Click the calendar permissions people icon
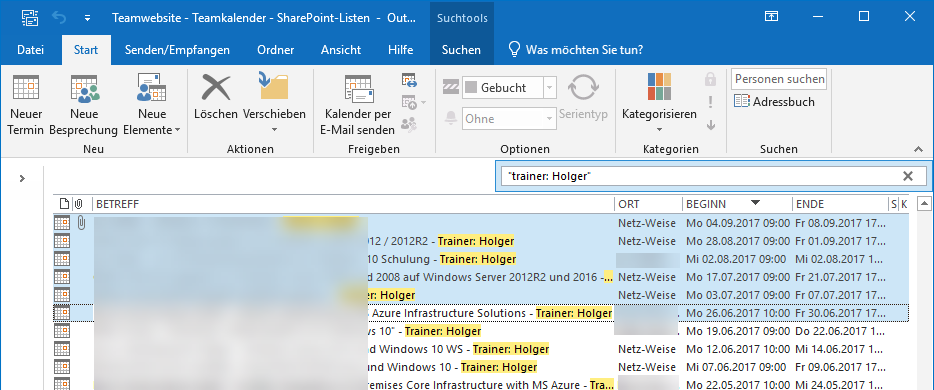Viewport: 934px width, 390px height. click(x=409, y=124)
